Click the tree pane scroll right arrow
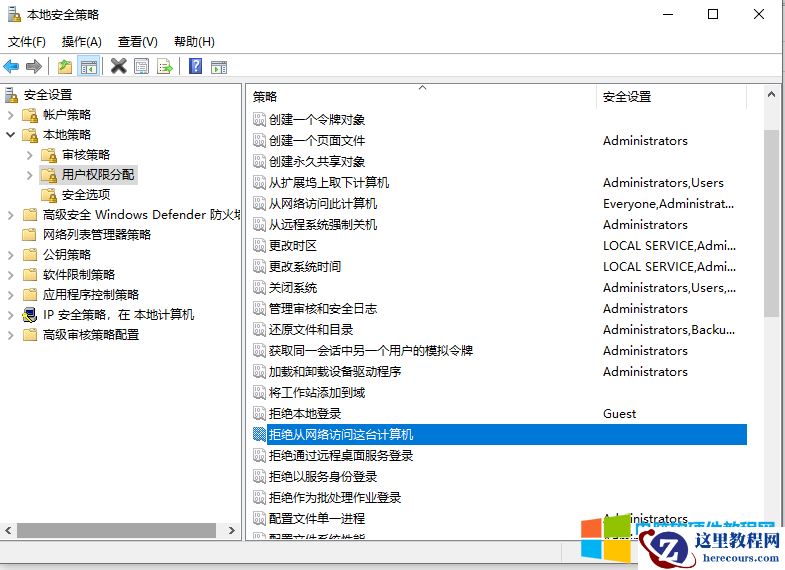 pyautogui.click(x=232, y=530)
